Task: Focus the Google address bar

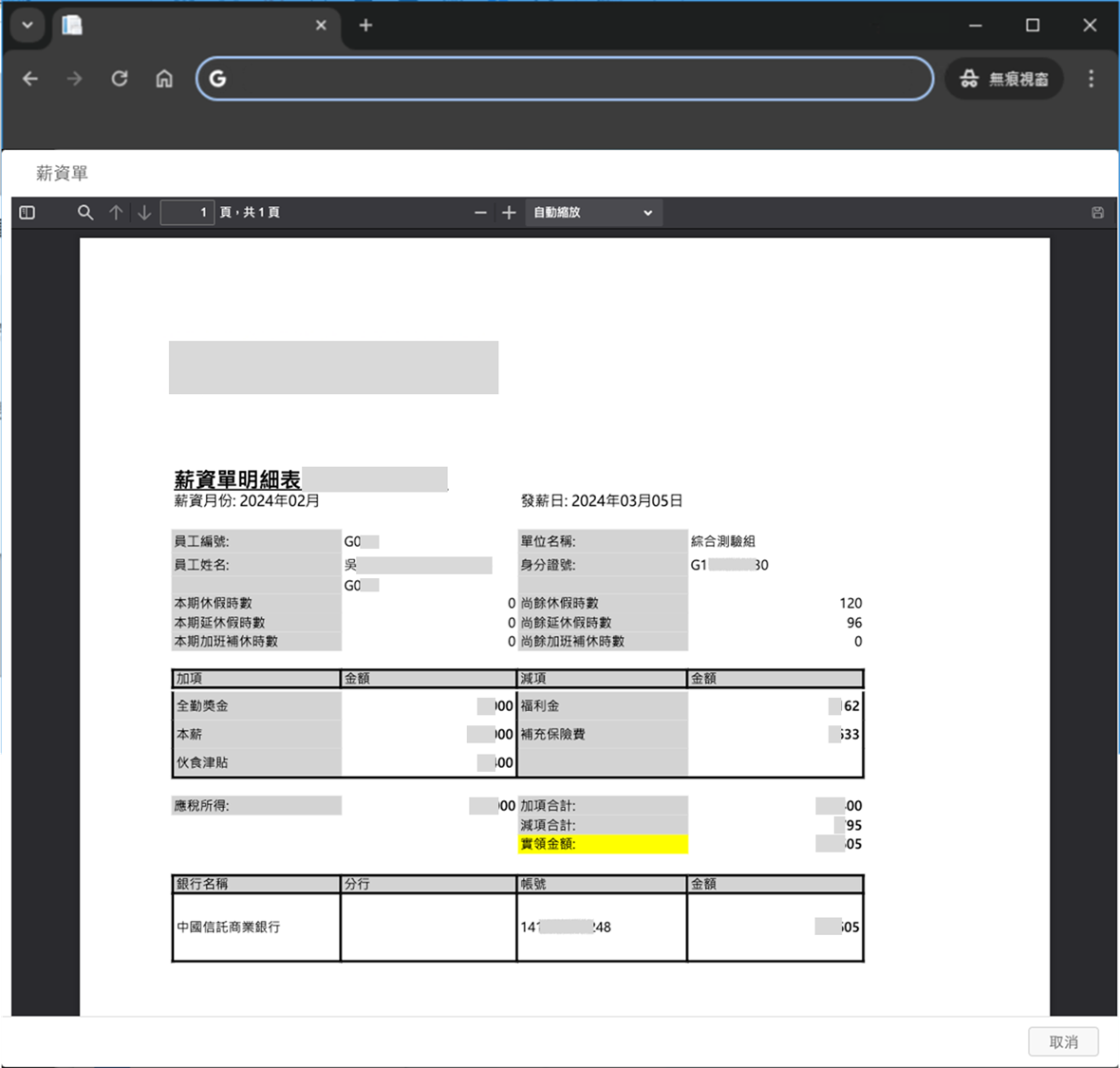Action: pyautogui.click(x=569, y=79)
